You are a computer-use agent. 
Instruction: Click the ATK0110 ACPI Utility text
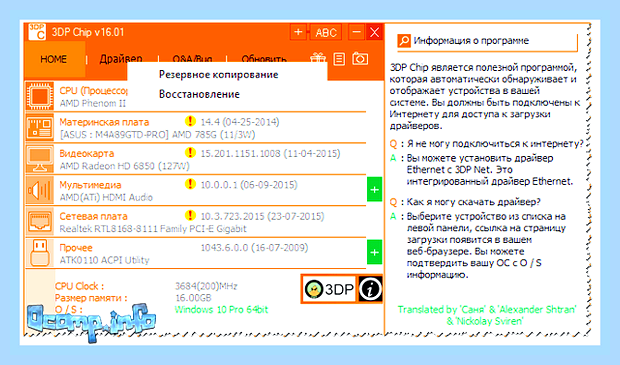click(x=104, y=260)
